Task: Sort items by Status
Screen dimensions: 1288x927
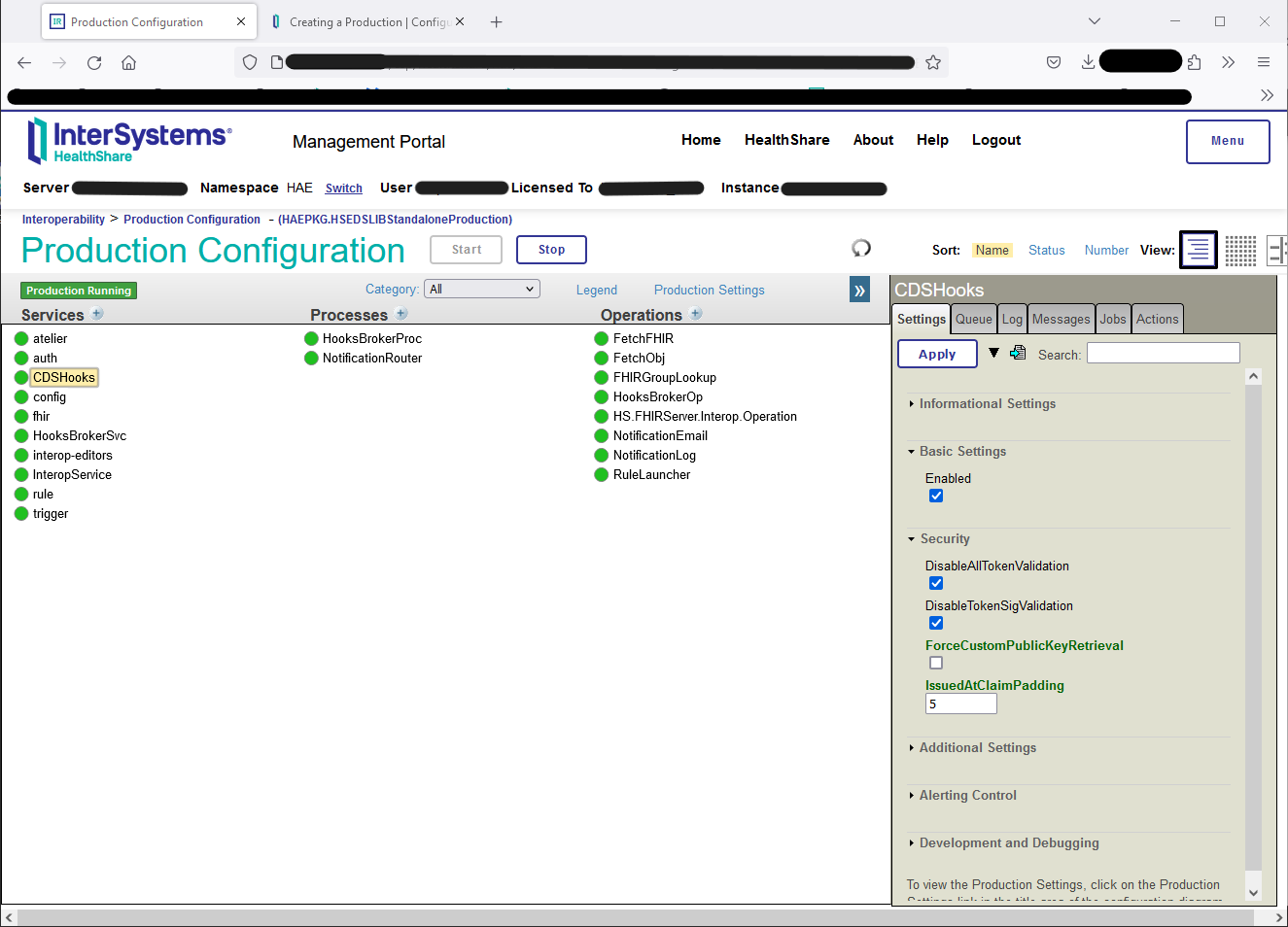Action: [x=1047, y=250]
